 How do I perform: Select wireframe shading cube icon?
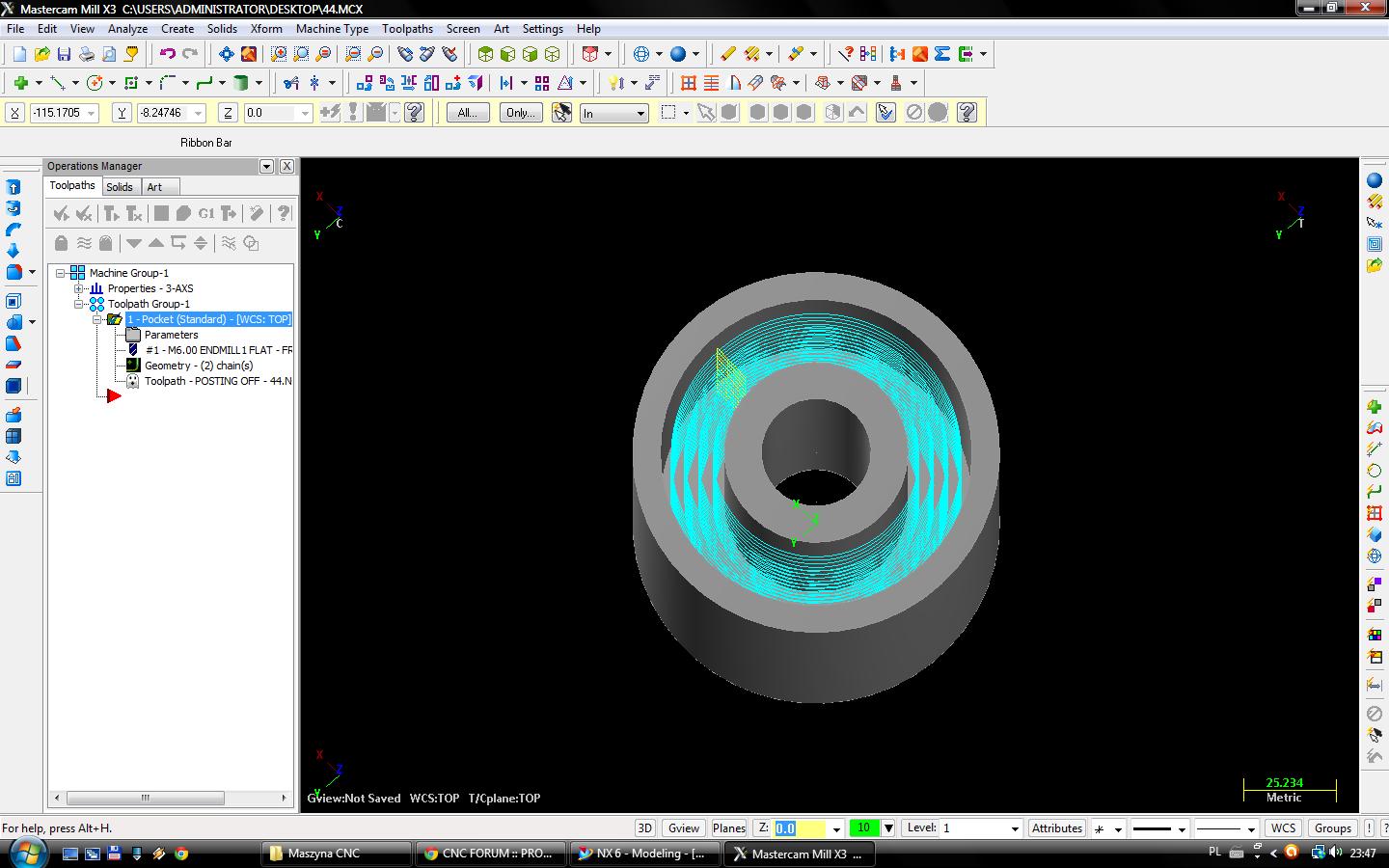(552, 54)
